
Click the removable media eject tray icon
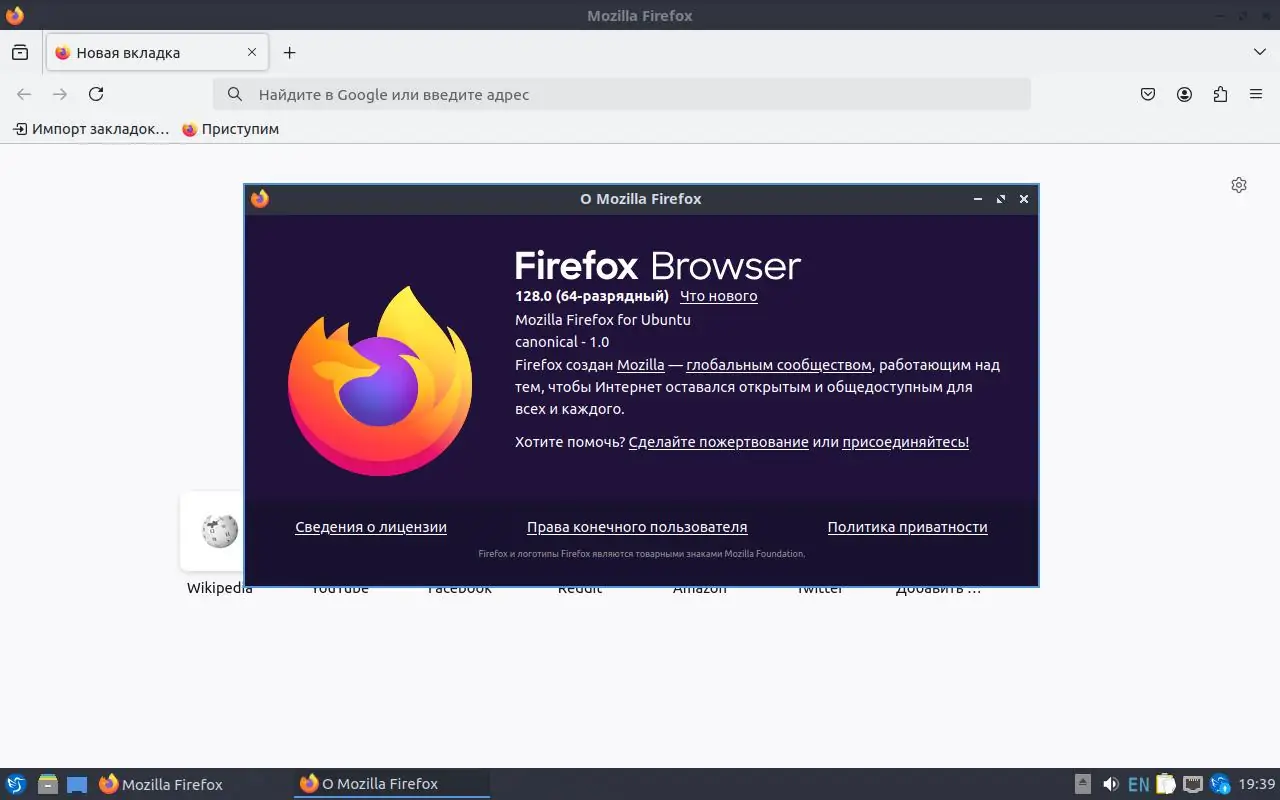[x=1083, y=784]
